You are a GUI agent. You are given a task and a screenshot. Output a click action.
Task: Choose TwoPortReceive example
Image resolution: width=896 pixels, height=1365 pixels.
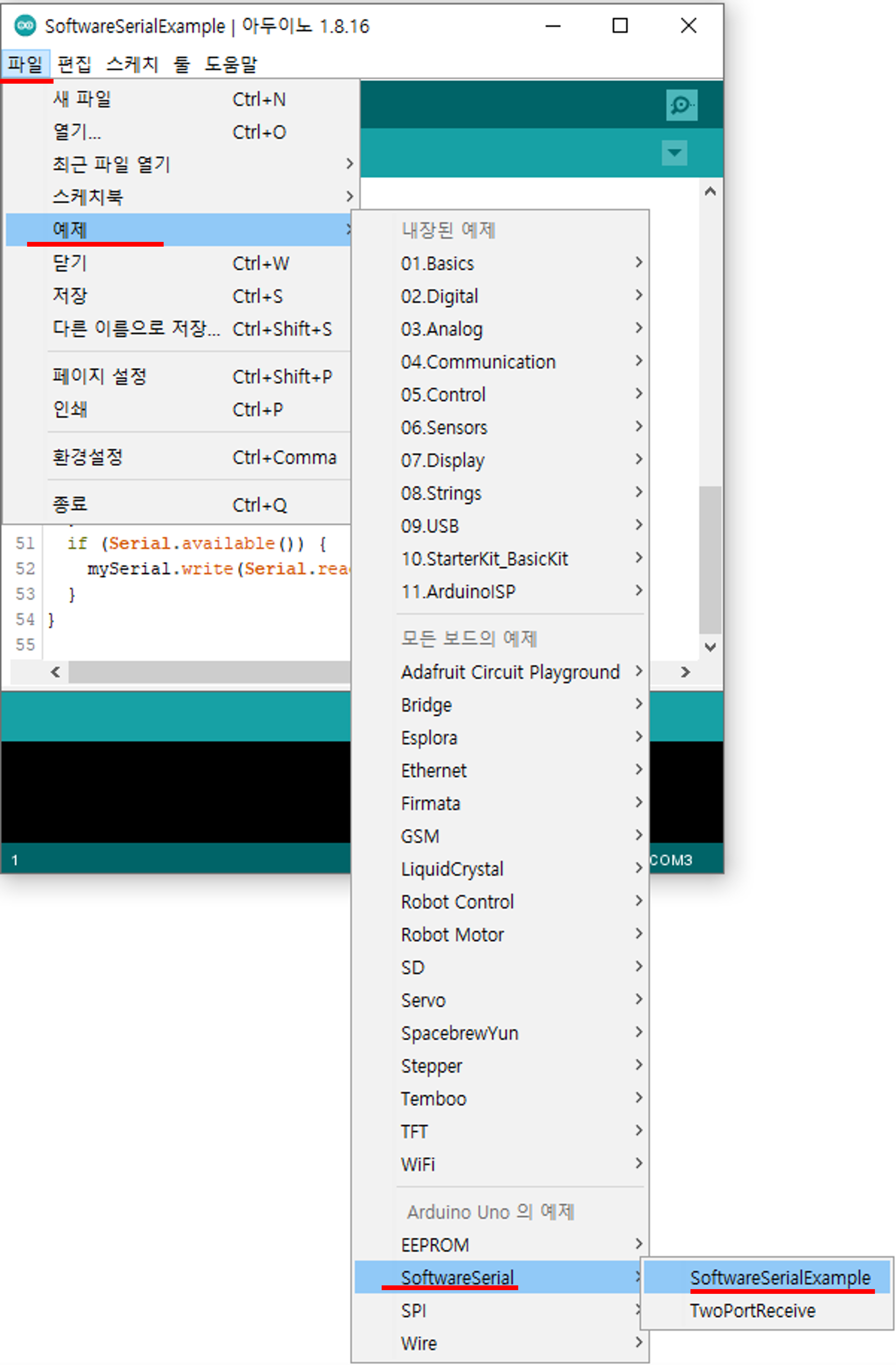(752, 1310)
